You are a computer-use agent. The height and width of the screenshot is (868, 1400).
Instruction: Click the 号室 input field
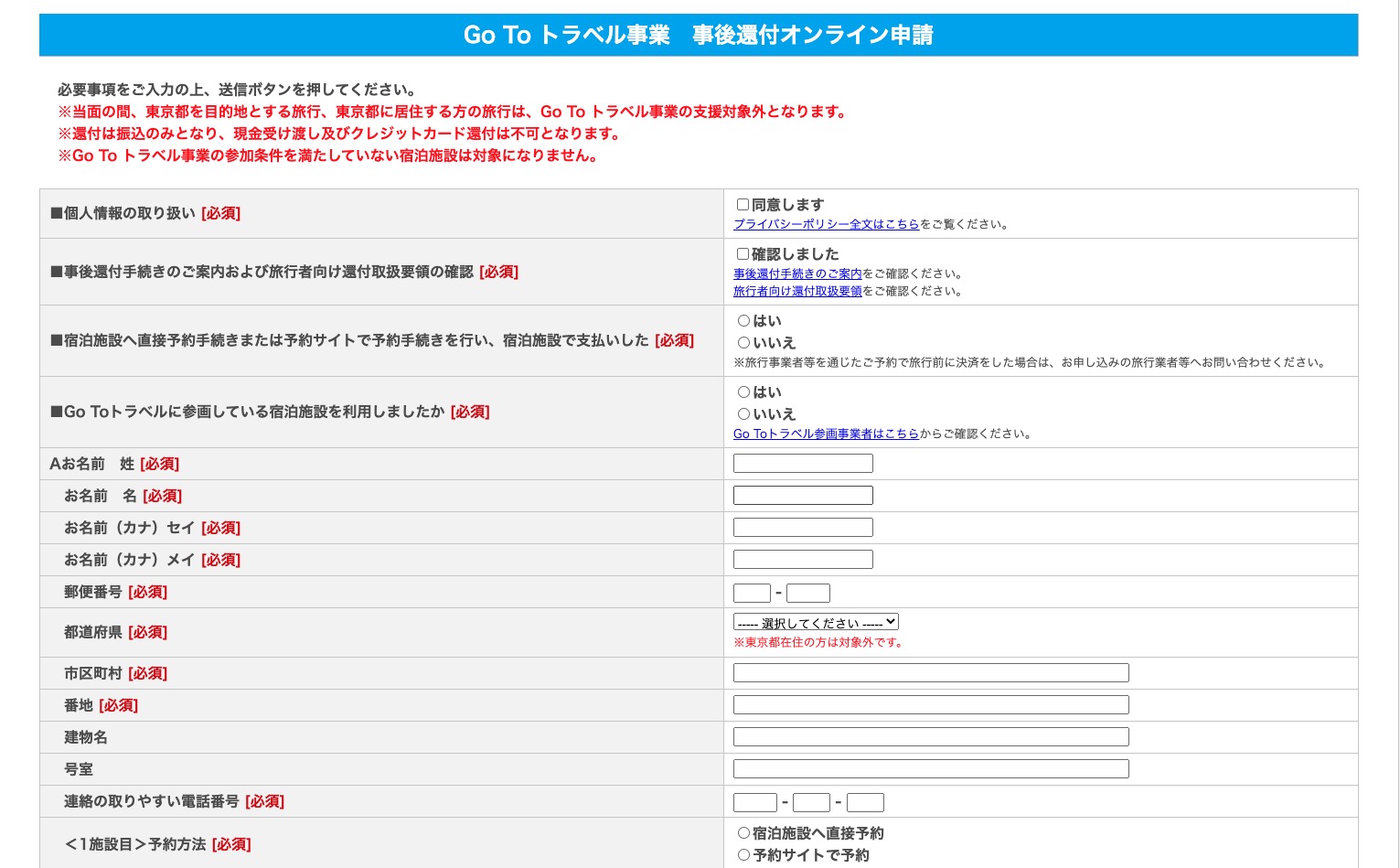[x=931, y=769]
